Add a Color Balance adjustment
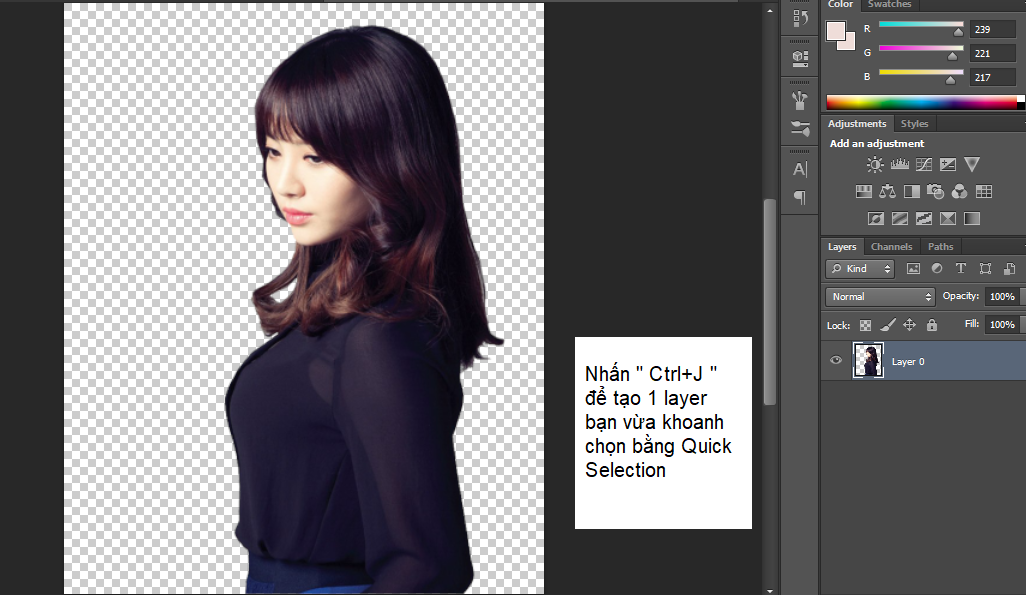The height and width of the screenshot is (595, 1026). [888, 191]
